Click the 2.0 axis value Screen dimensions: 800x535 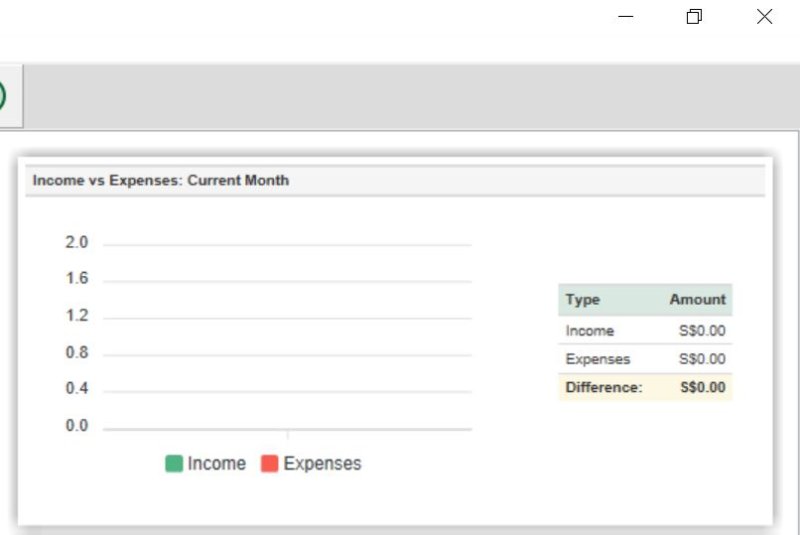click(x=77, y=242)
